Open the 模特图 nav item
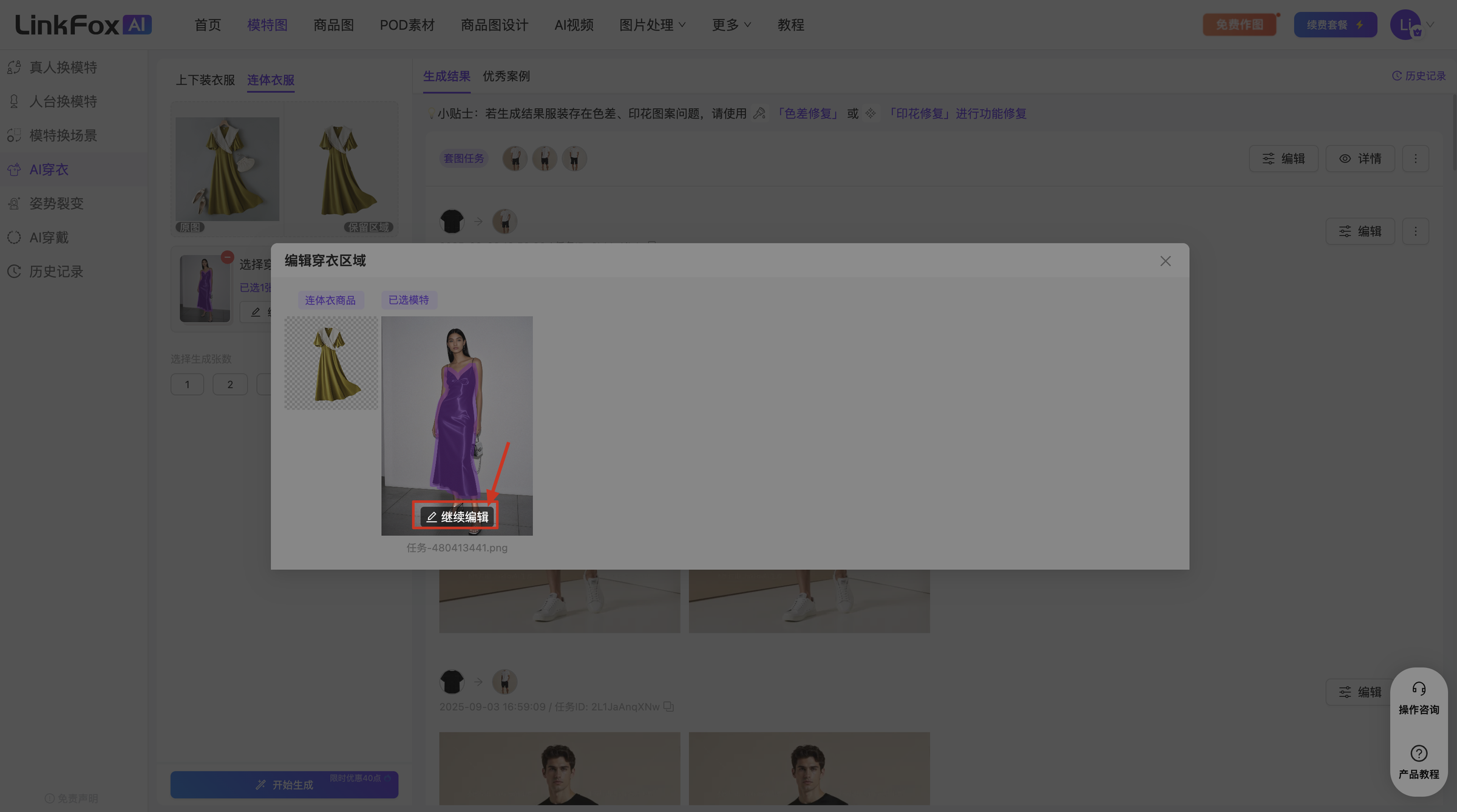This screenshot has width=1457, height=812. pyautogui.click(x=267, y=25)
